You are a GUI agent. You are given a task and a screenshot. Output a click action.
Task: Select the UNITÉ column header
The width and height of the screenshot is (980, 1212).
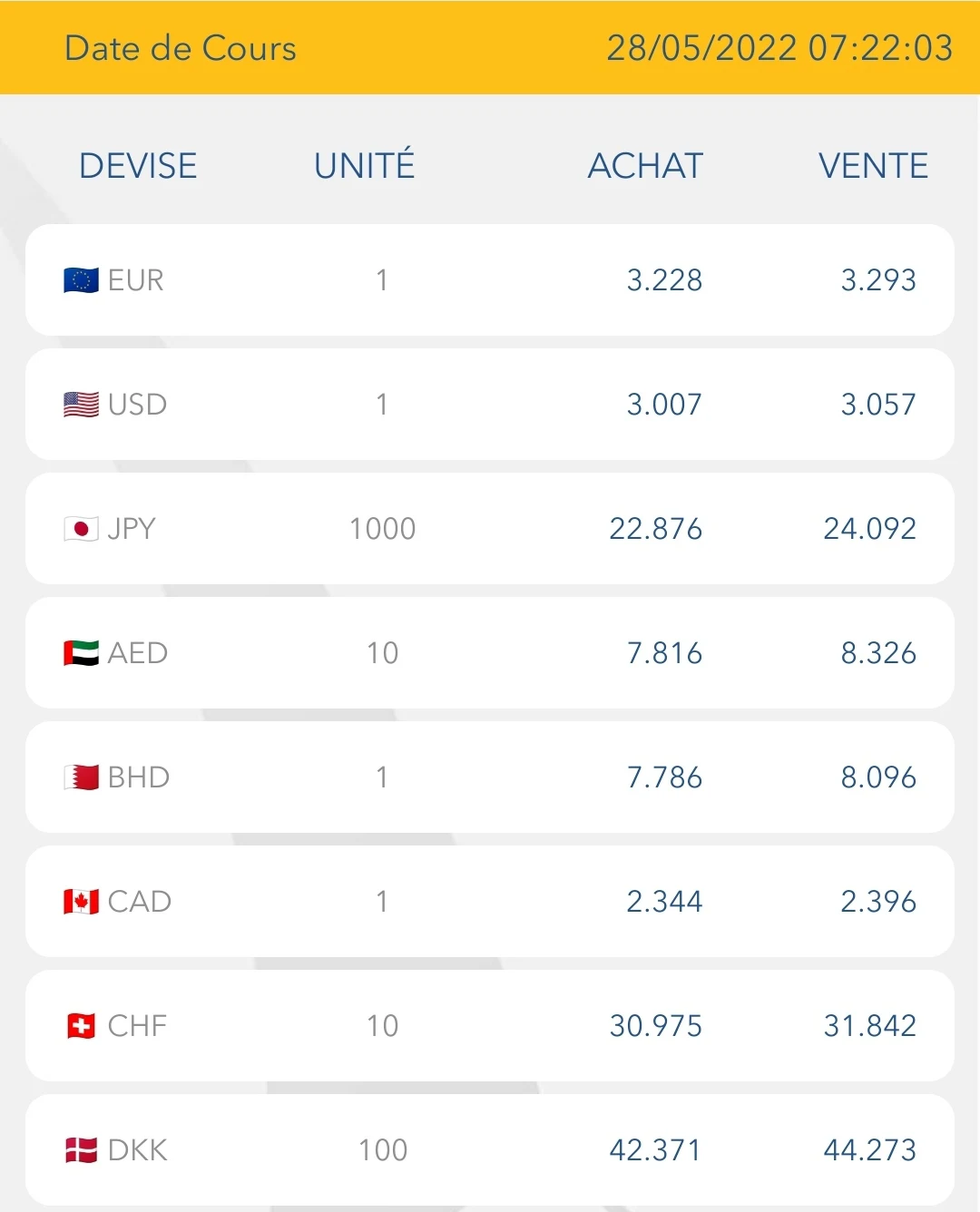365,164
